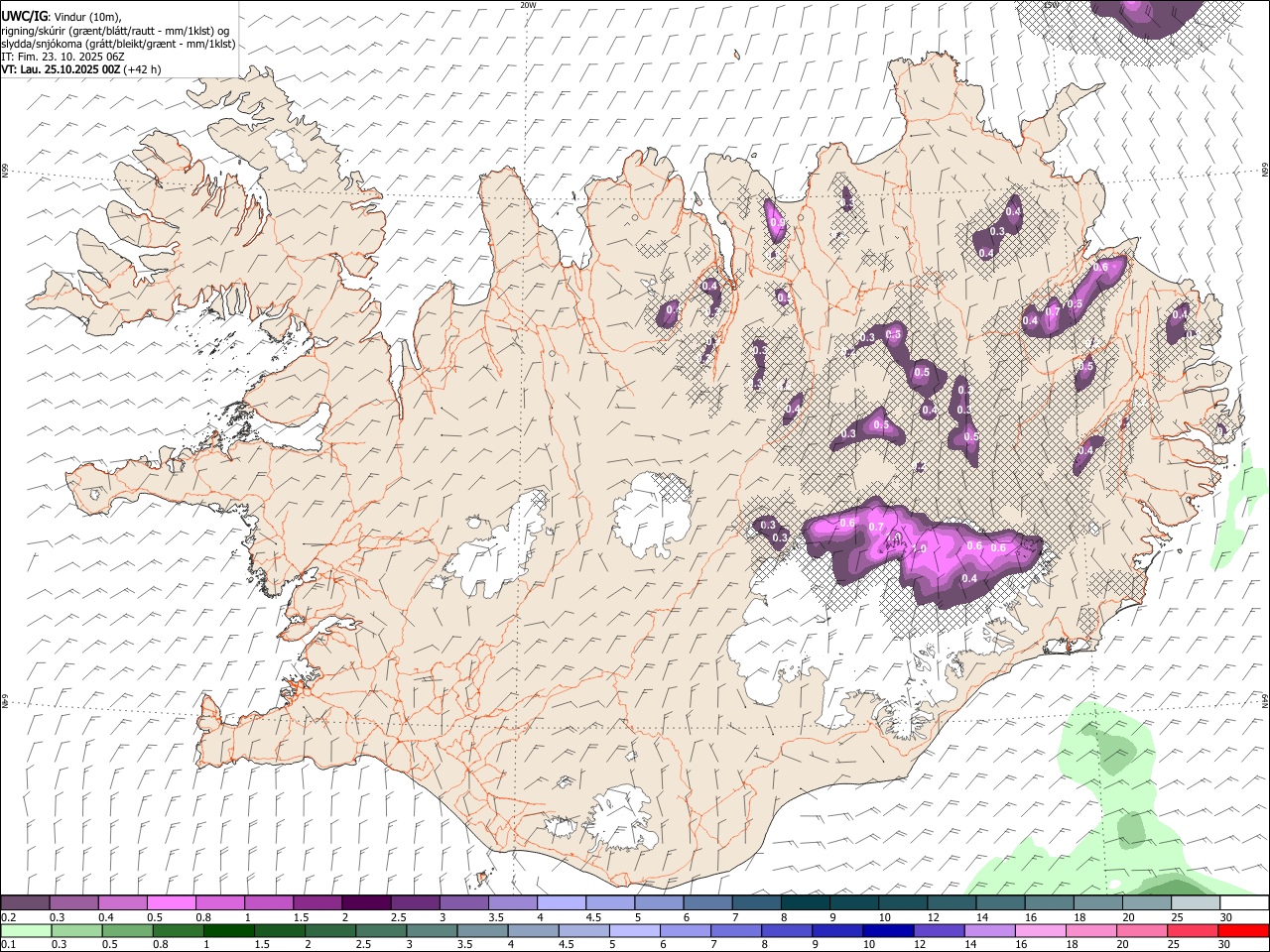The height and width of the screenshot is (952, 1270).
Task: Click the pale grey 25 swatch, top row
Action: pos(1196,903)
